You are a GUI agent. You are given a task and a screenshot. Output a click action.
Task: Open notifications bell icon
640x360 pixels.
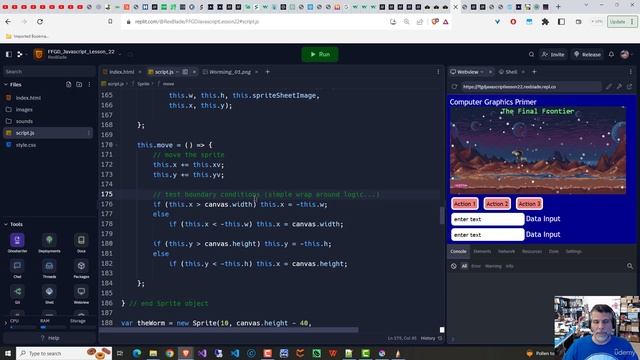611,54
